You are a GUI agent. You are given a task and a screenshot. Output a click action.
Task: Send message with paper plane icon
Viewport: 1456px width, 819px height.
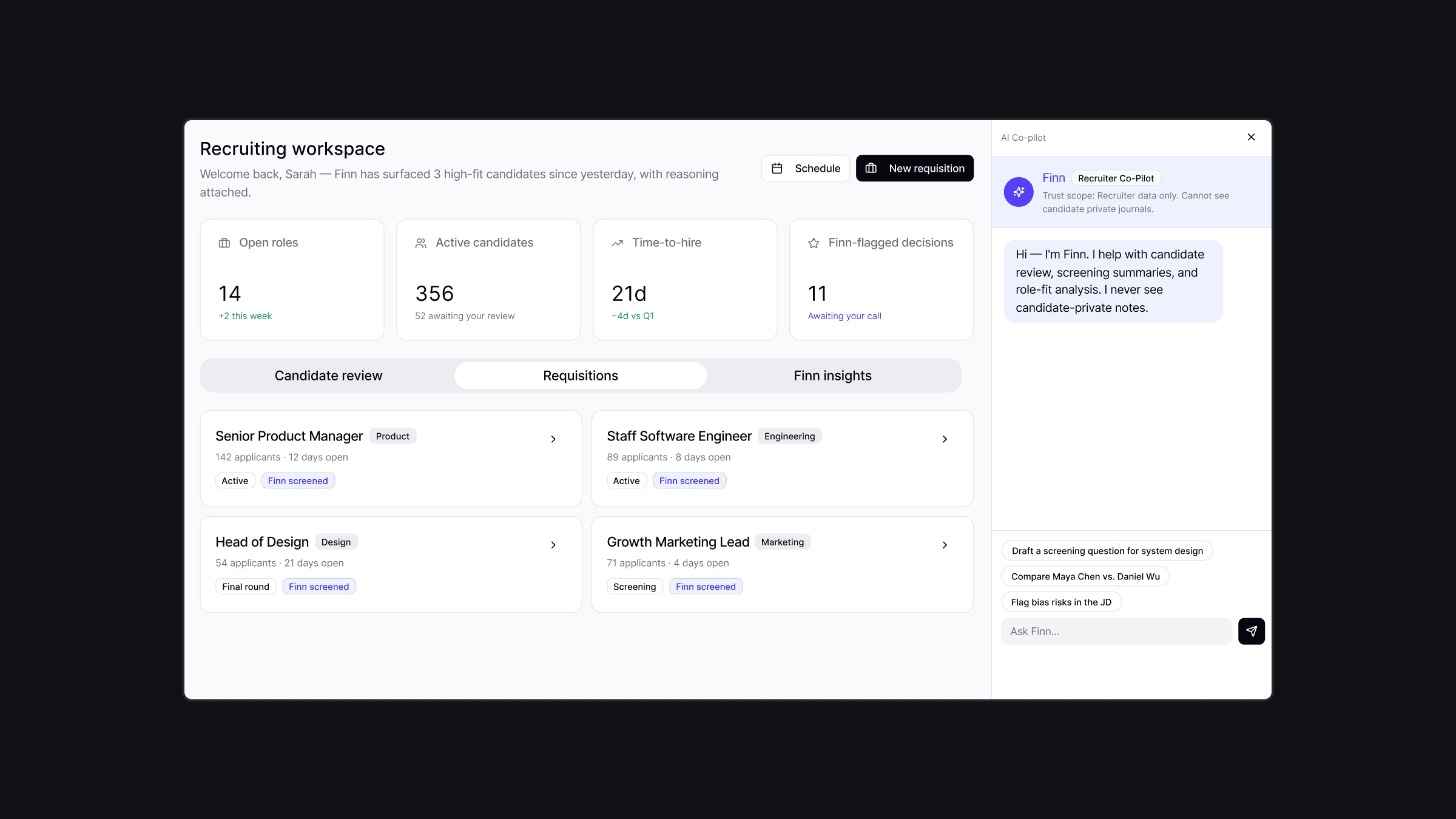(1252, 631)
